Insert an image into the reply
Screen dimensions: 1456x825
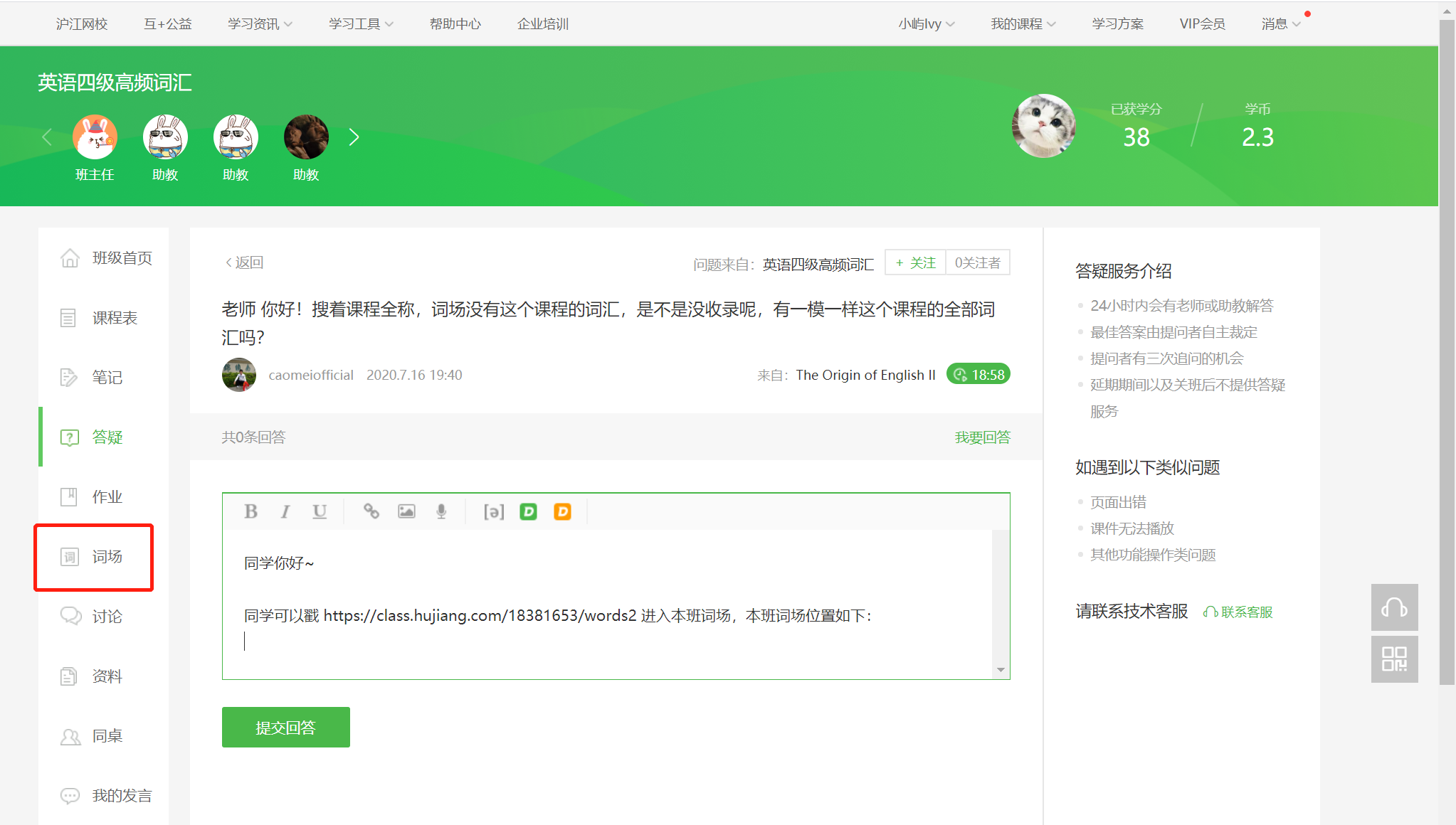[x=406, y=511]
